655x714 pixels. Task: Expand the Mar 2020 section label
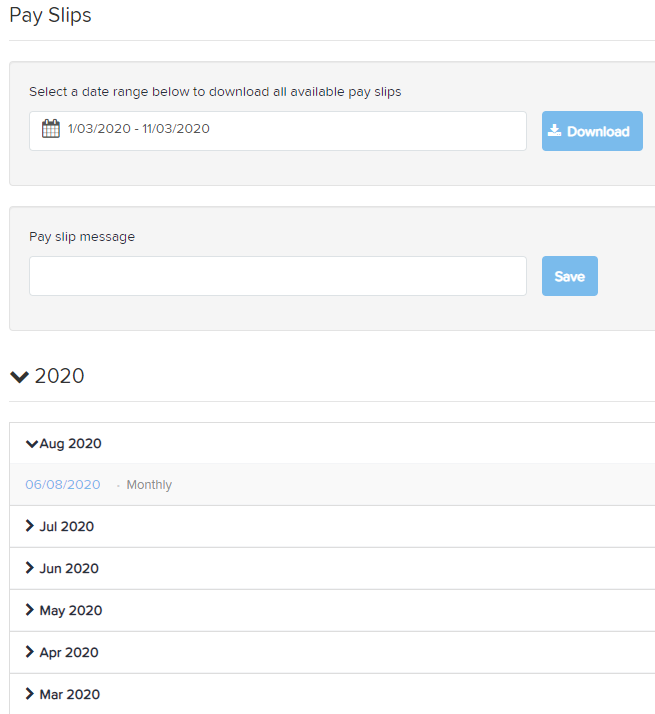70,694
